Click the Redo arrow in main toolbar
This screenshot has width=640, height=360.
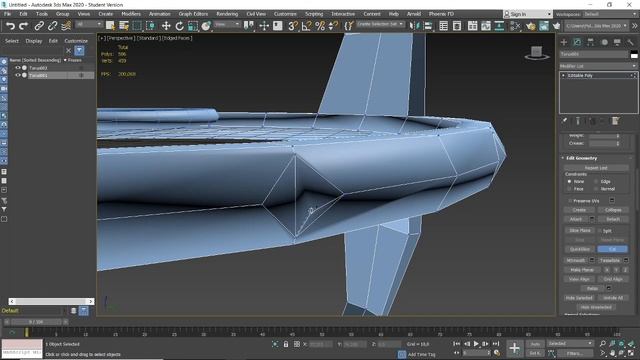[24, 26]
